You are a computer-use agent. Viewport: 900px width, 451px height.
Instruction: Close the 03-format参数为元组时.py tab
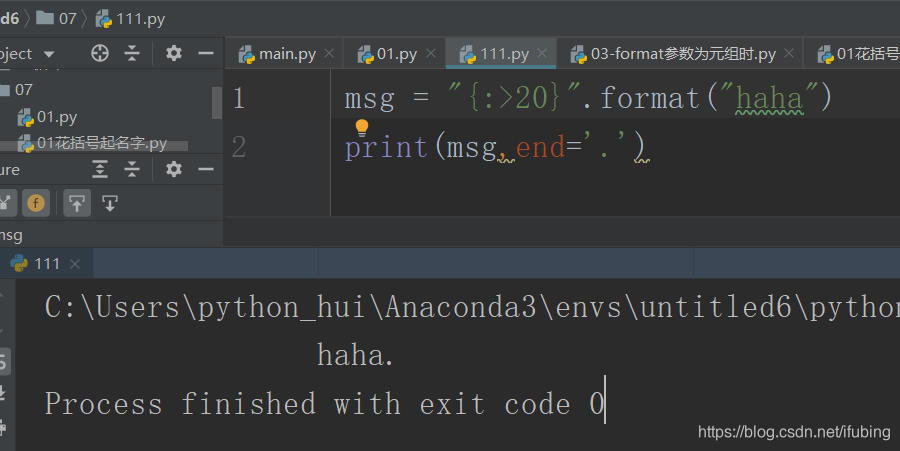click(x=789, y=53)
